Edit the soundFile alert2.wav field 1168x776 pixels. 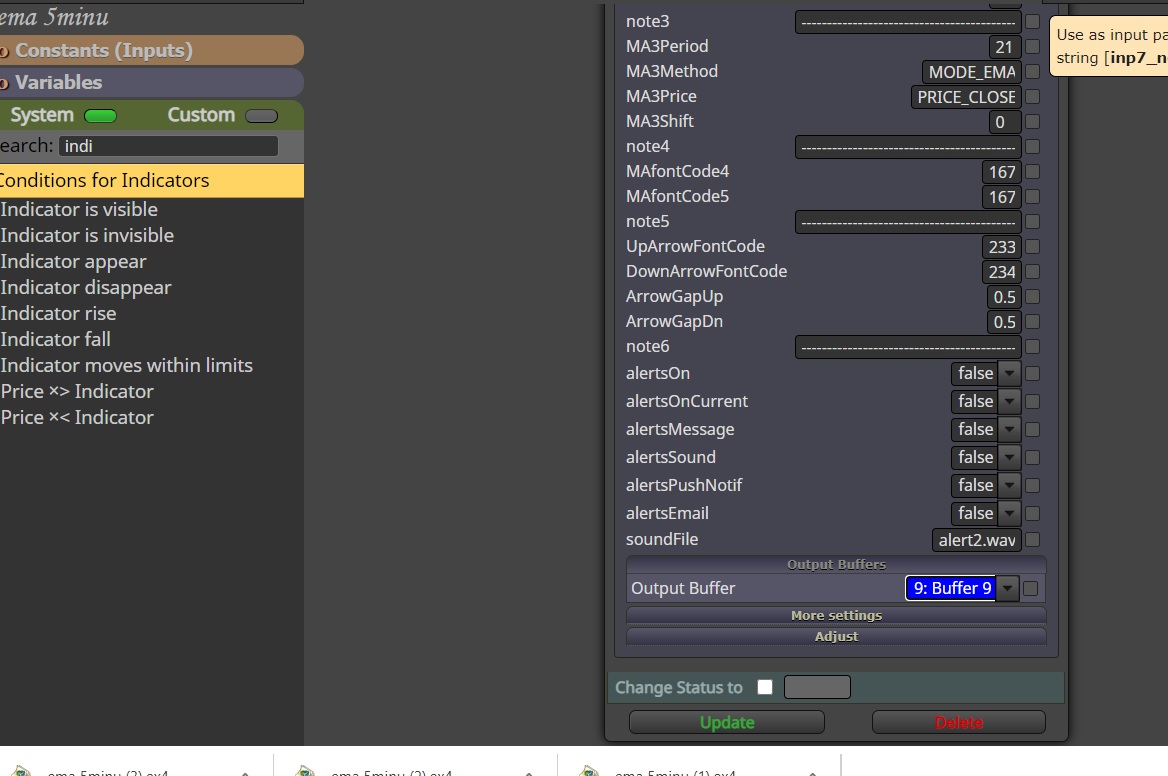point(977,540)
